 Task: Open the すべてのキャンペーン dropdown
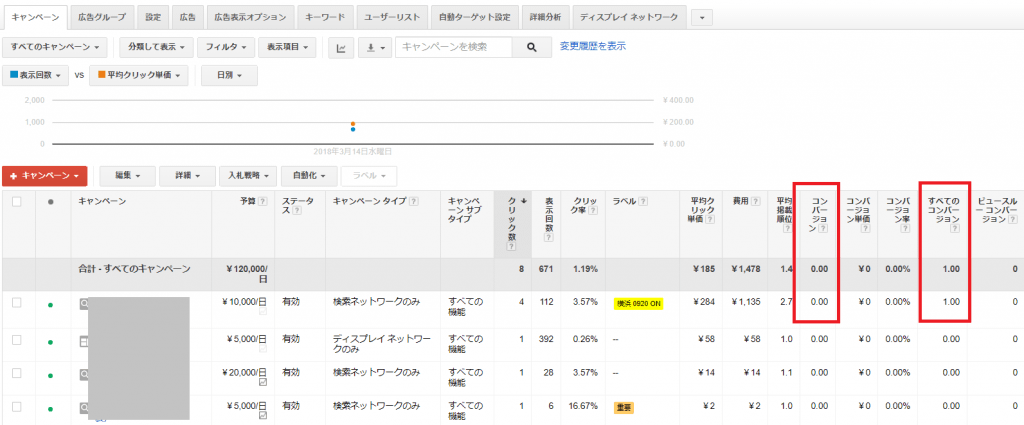coord(55,48)
